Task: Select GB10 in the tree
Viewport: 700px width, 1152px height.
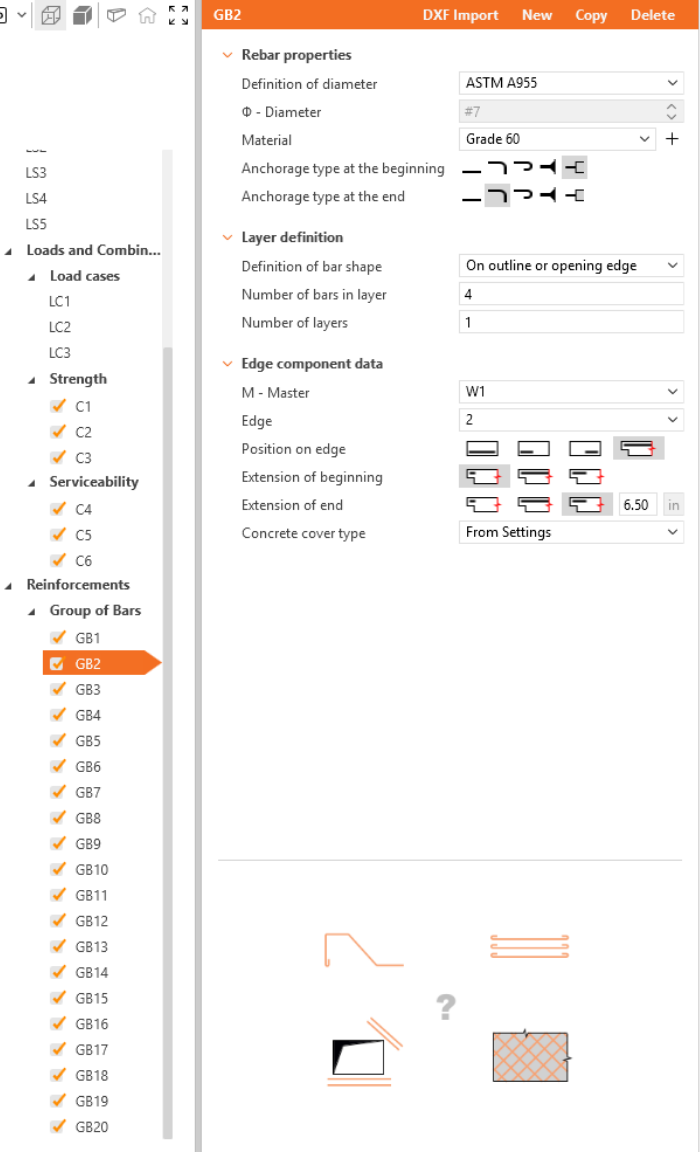Action: [x=92, y=870]
